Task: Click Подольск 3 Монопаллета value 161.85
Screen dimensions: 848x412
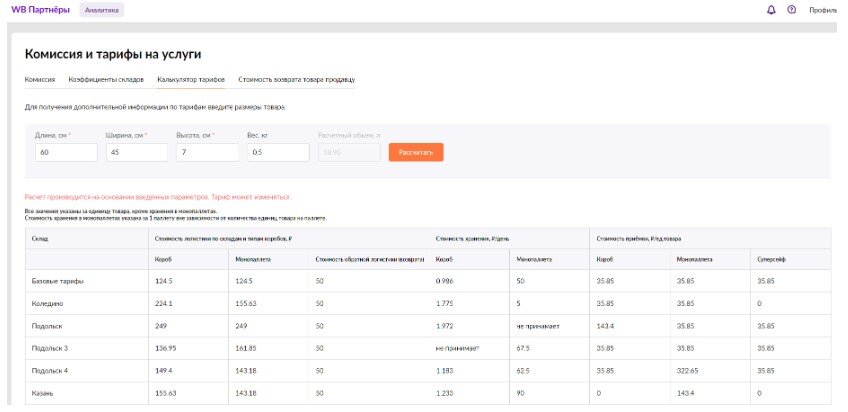Action: [246, 349]
